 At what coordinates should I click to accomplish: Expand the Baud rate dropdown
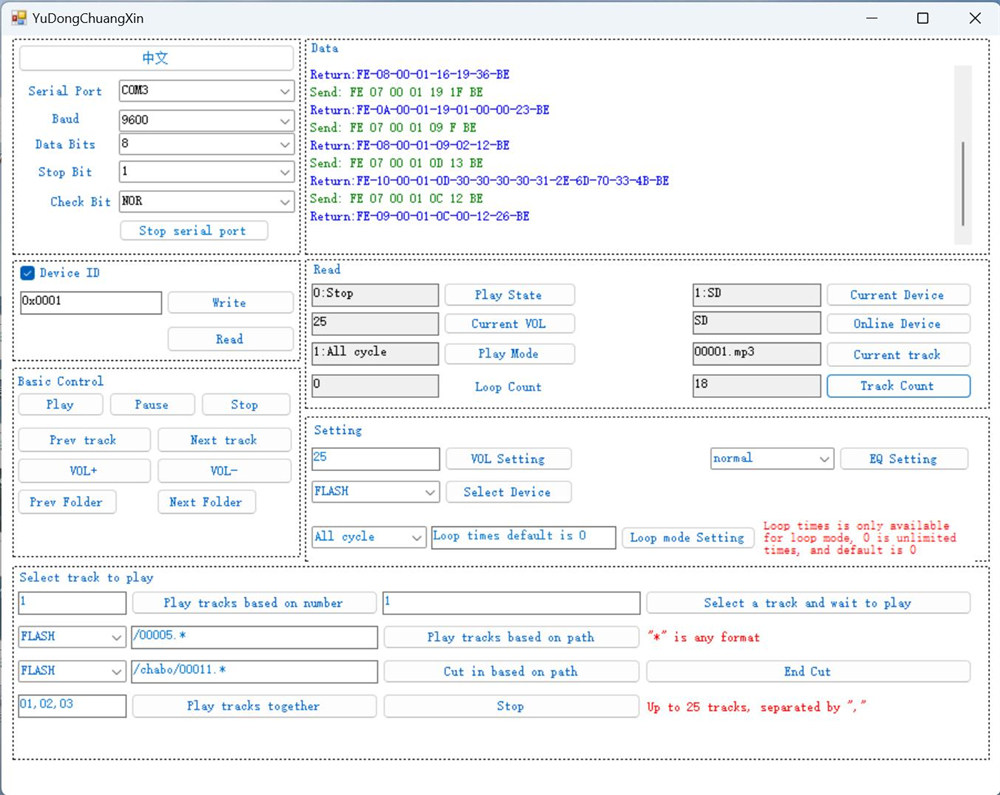(x=206, y=120)
